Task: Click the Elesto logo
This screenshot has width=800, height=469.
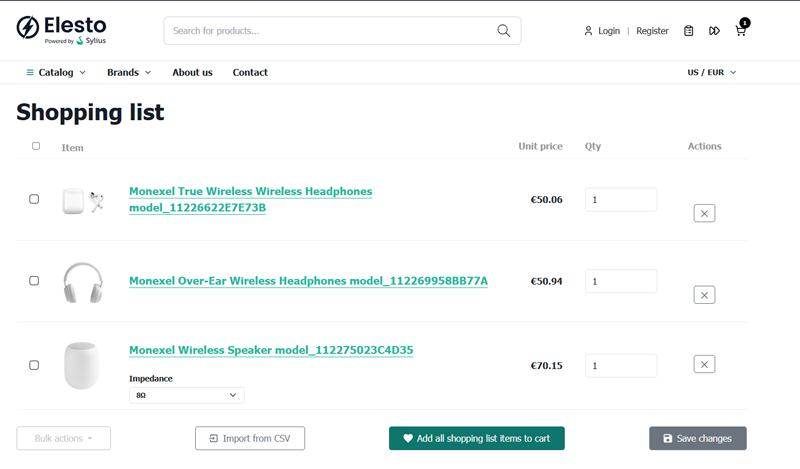Action: (61, 29)
